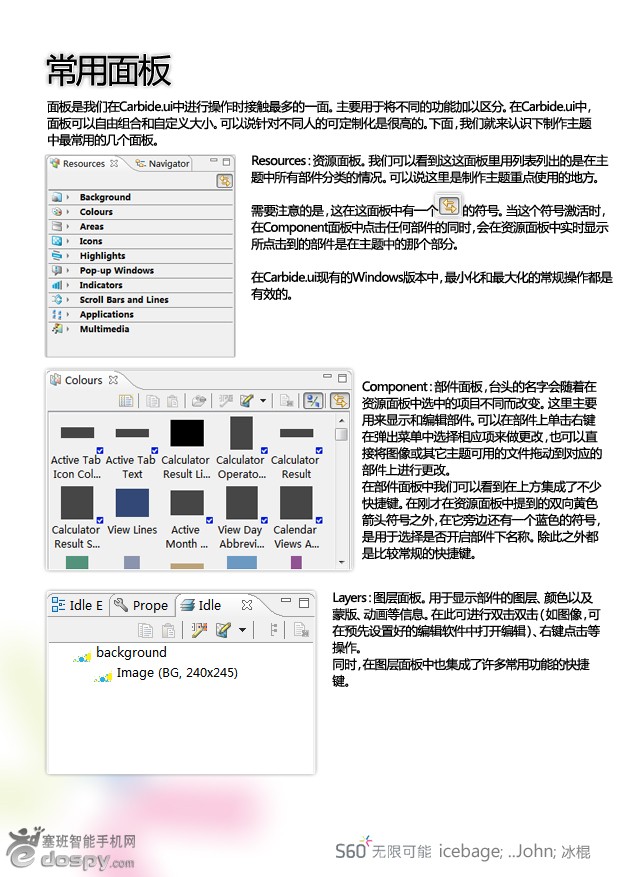Click the Areas category icon in Resources

tap(56, 227)
